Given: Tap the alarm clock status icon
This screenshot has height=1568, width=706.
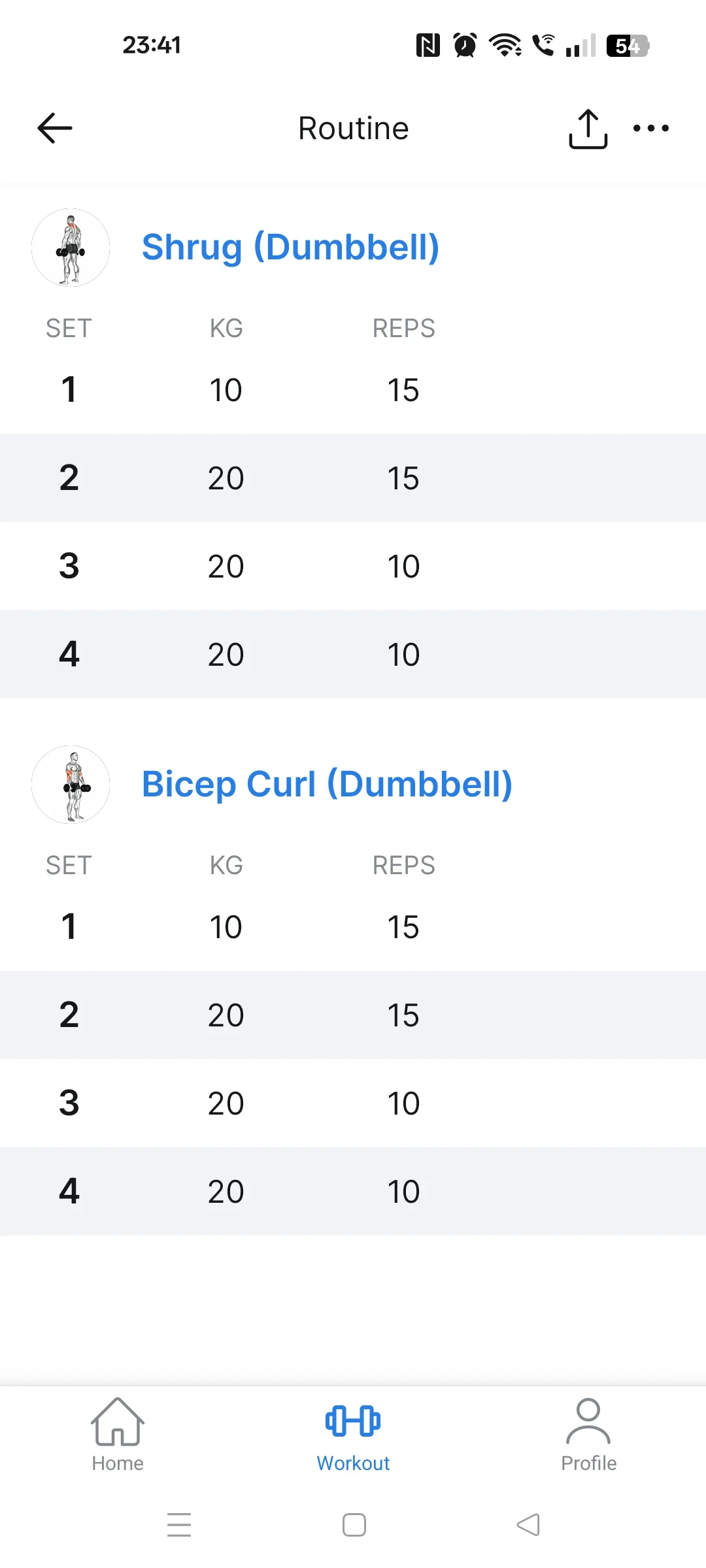Looking at the screenshot, I should (465, 45).
